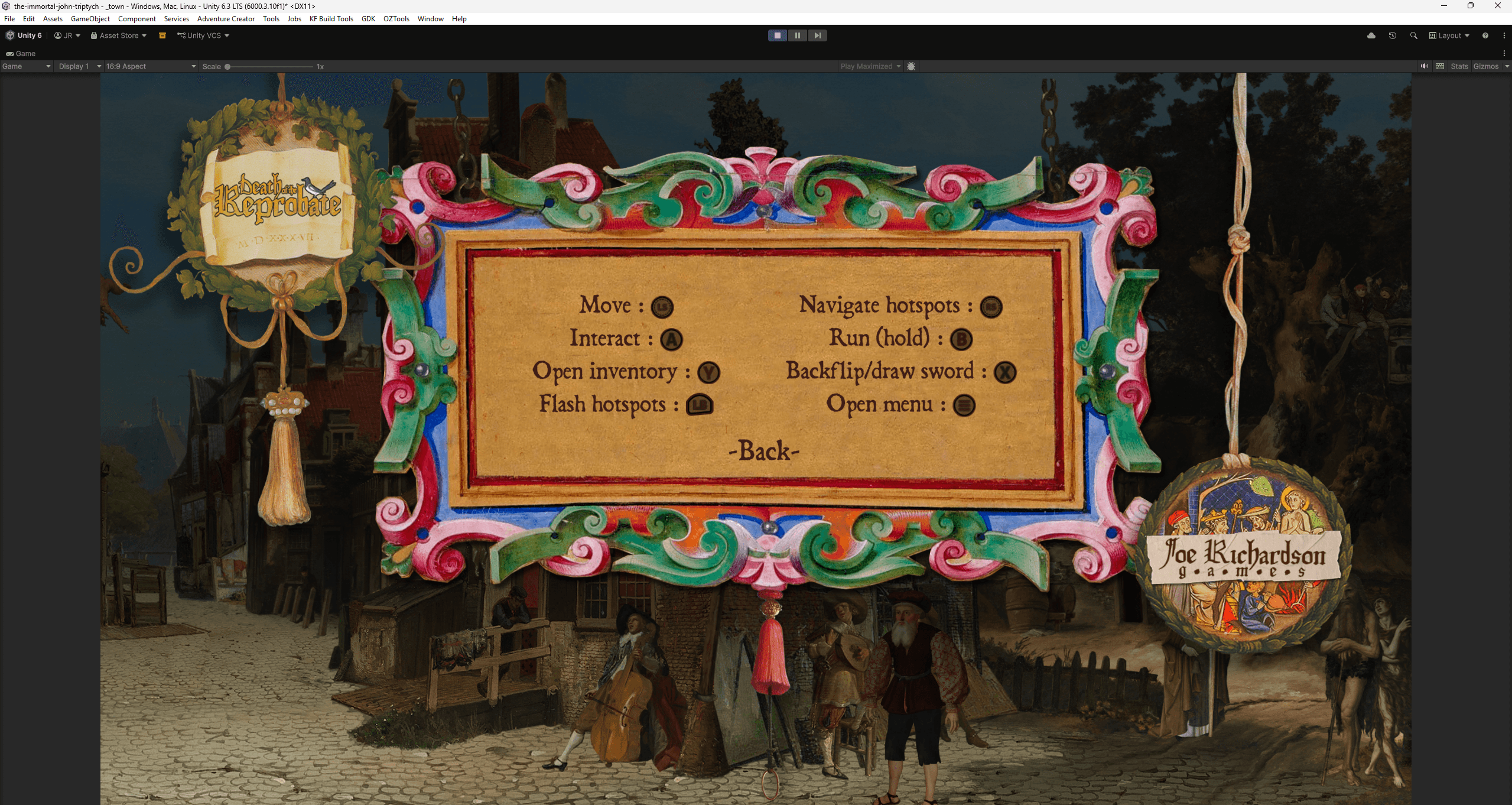Open the yellow package manager box icon
The width and height of the screenshot is (1512, 805).
(162, 35)
